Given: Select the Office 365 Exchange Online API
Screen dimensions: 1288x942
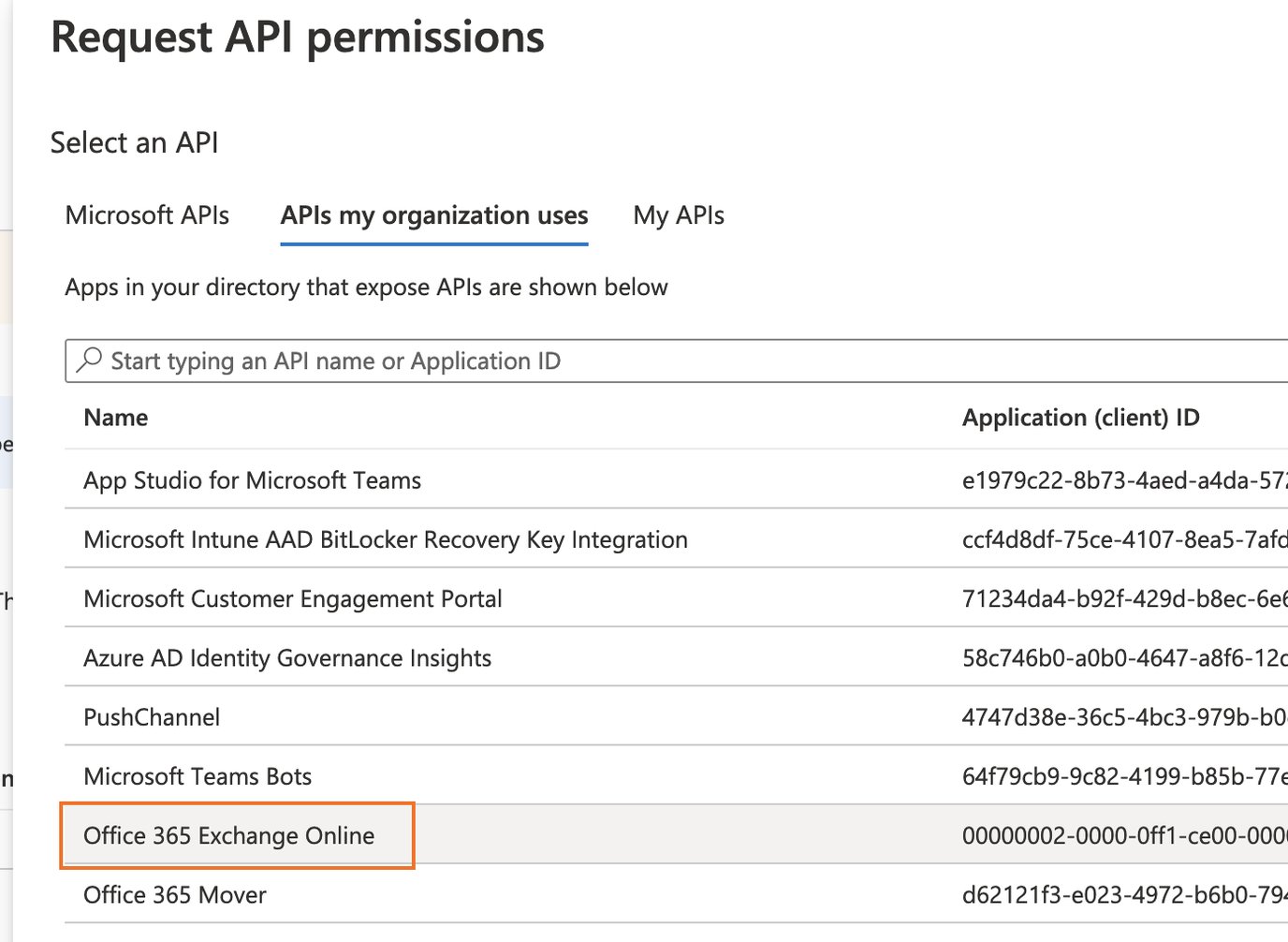Looking at the screenshot, I should (228, 835).
